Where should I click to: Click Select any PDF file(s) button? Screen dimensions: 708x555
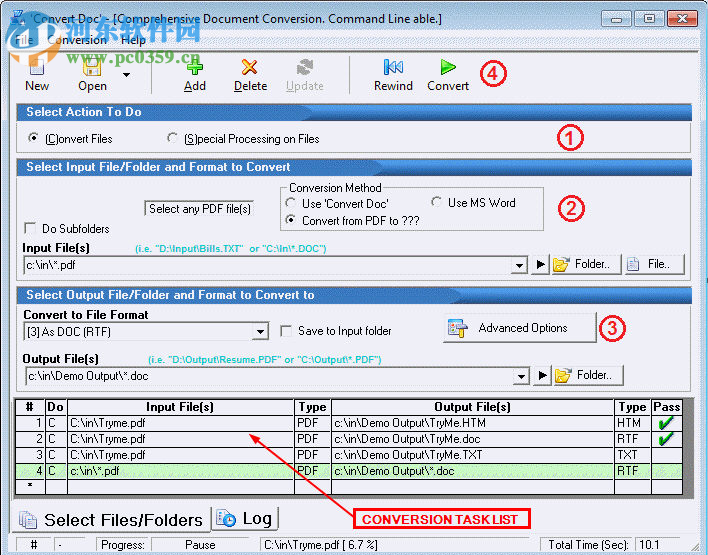199,209
